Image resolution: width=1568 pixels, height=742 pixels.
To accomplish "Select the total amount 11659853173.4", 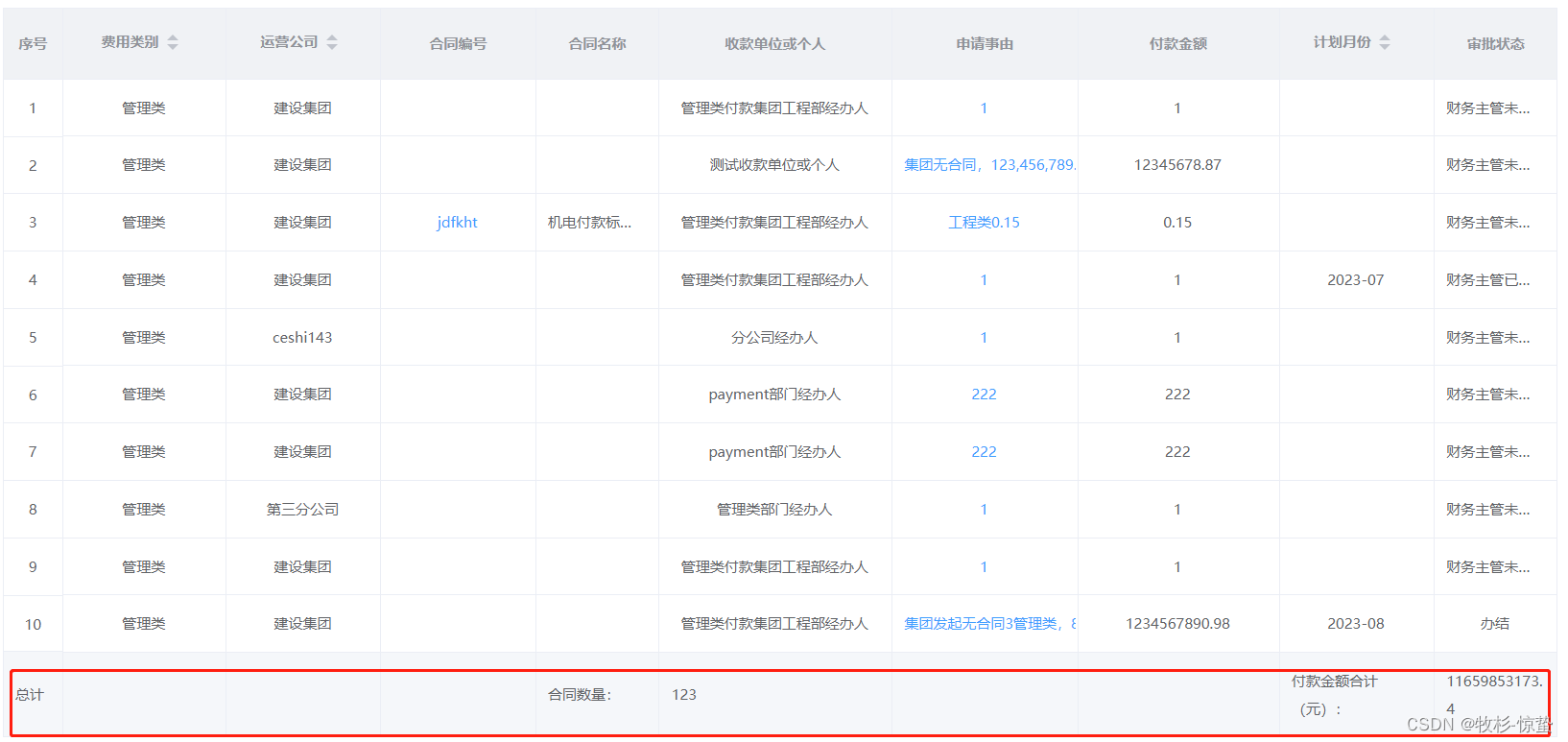I will pos(1495,695).
